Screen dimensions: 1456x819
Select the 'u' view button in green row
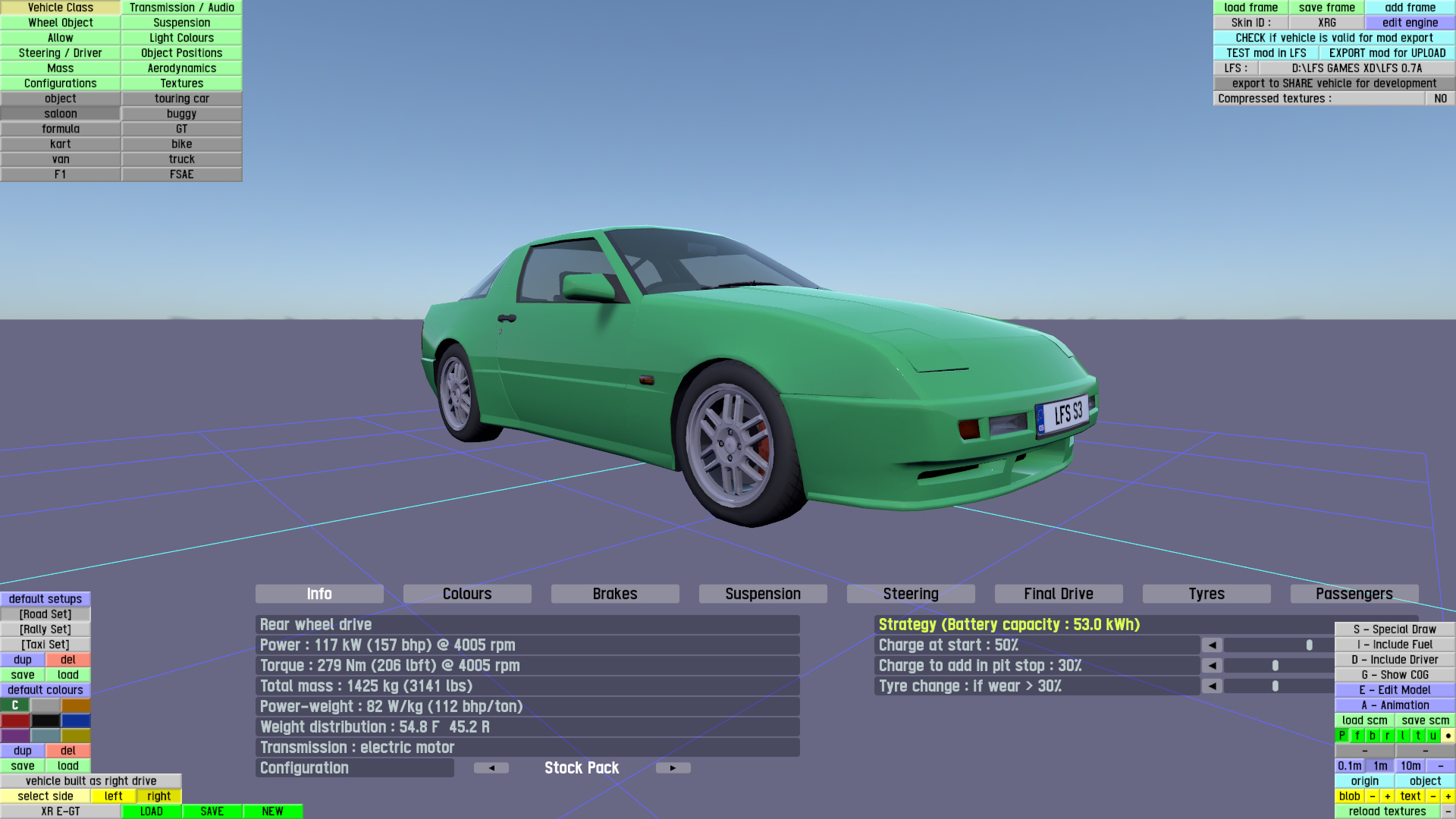[1432, 736]
